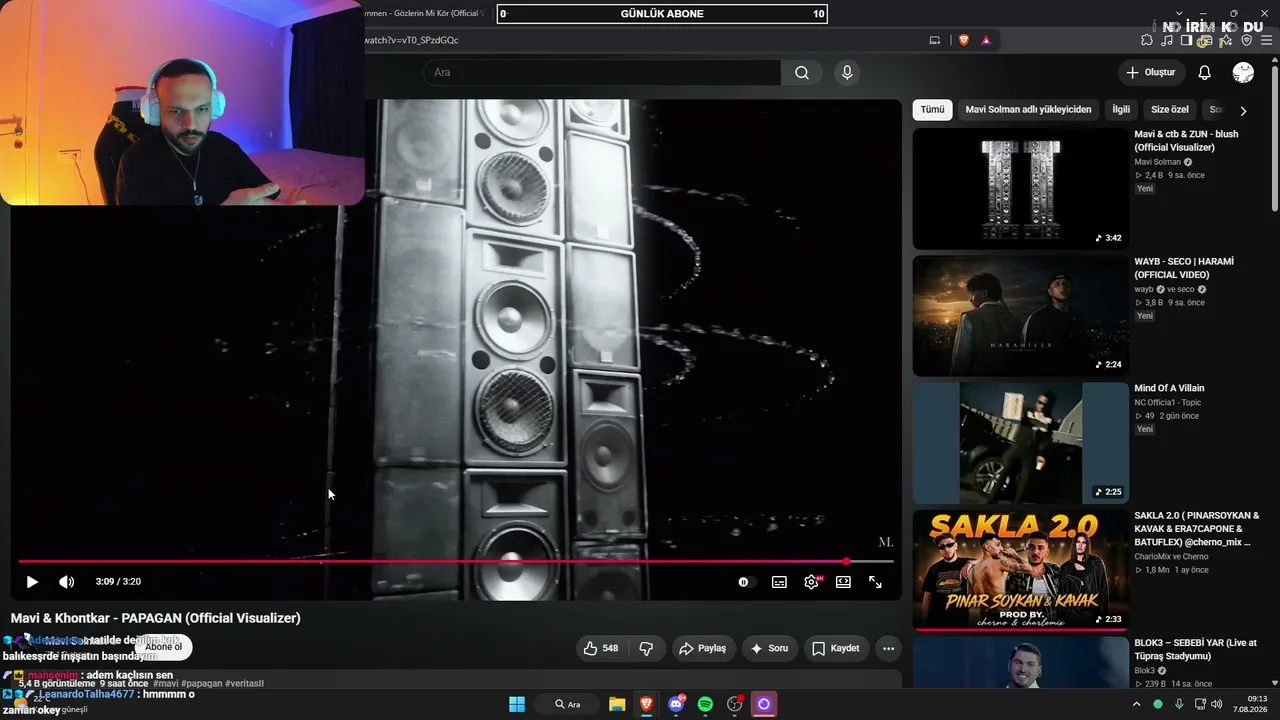This screenshot has width=1280, height=720.
Task: Open the WAYB - SECO | HARAMİ title
Action: tap(1184, 268)
